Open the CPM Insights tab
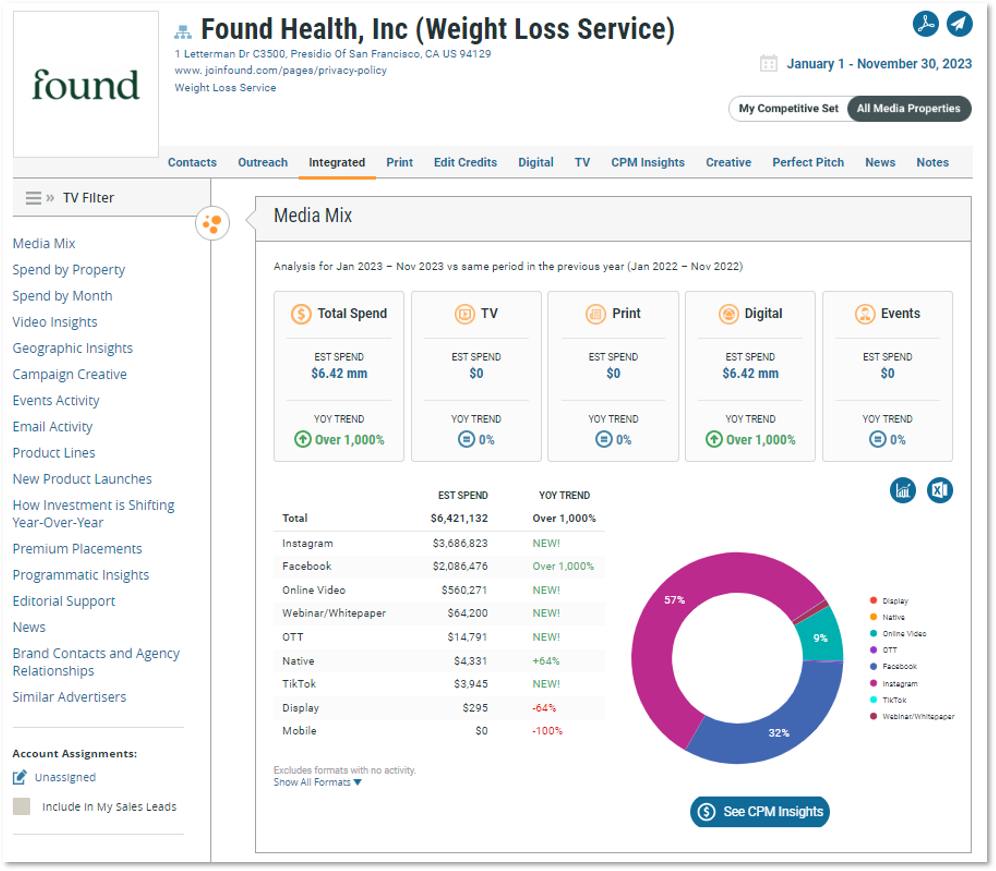 click(648, 163)
